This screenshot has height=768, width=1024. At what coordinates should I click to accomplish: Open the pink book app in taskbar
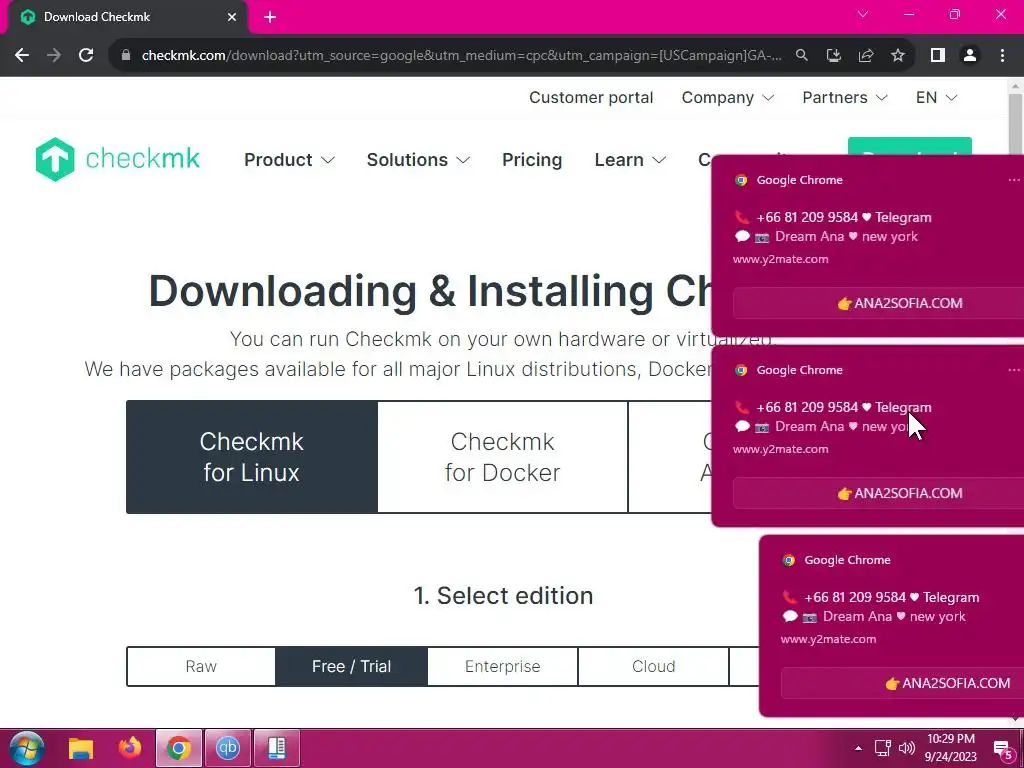pyautogui.click(x=277, y=748)
